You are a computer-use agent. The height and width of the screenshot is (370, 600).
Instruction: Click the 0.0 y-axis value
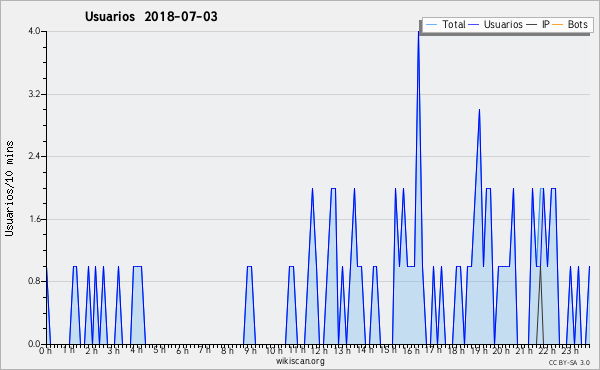point(34,344)
